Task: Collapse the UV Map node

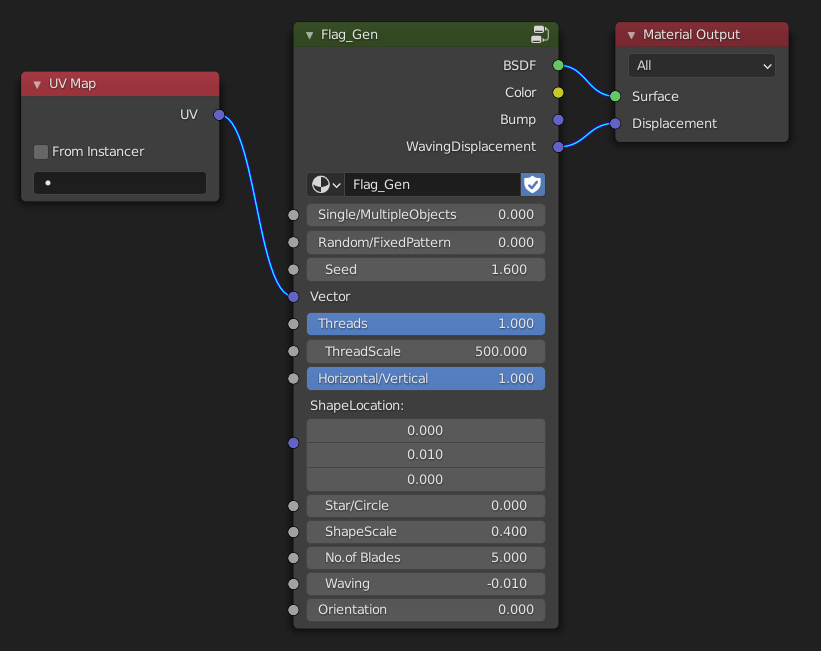Action: 37,84
